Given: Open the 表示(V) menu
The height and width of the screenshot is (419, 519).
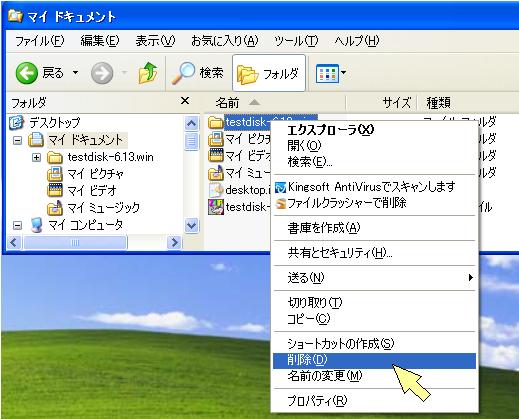Looking at the screenshot, I should (155, 41).
